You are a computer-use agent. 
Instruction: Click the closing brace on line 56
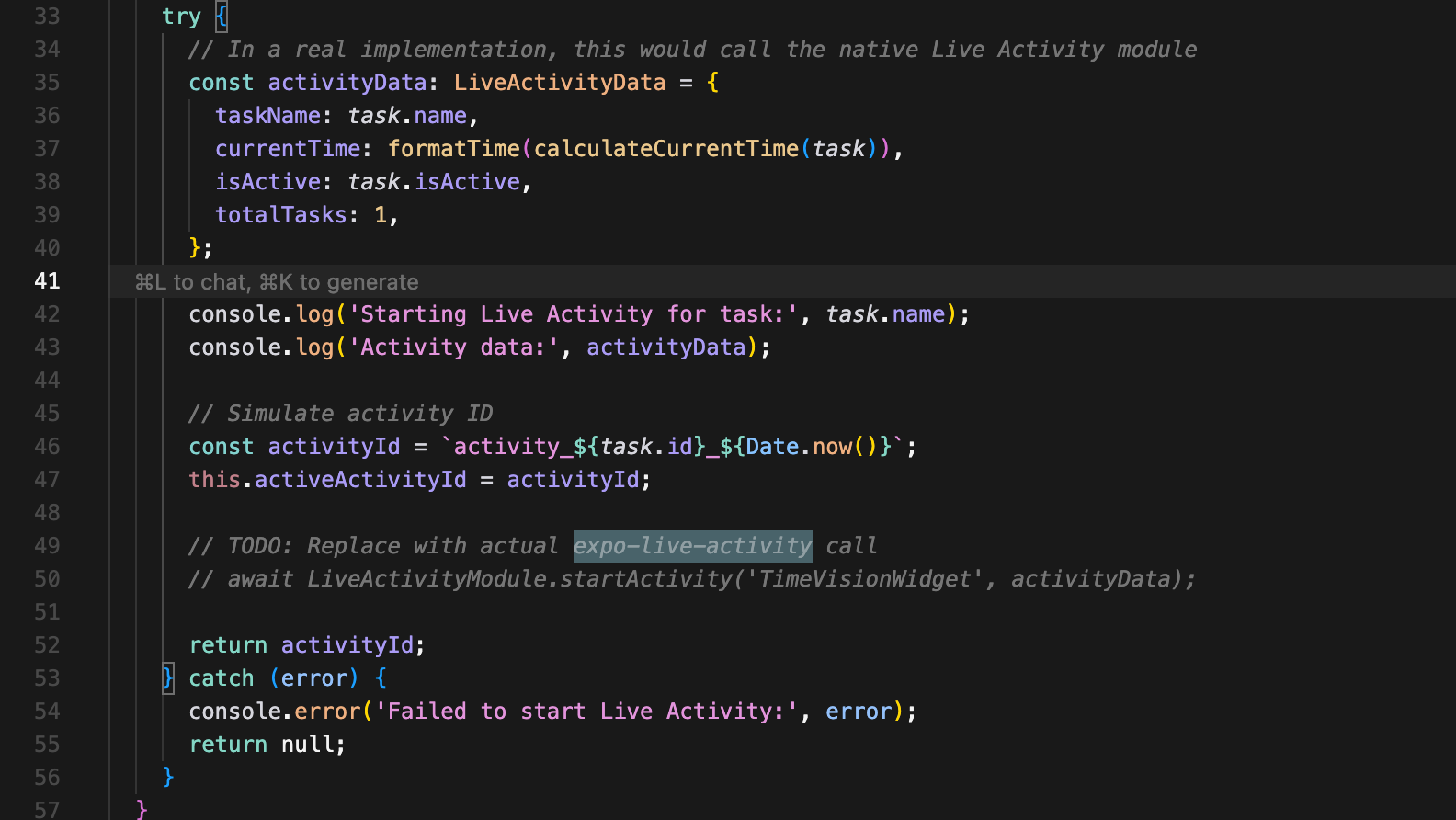pyautogui.click(x=168, y=778)
